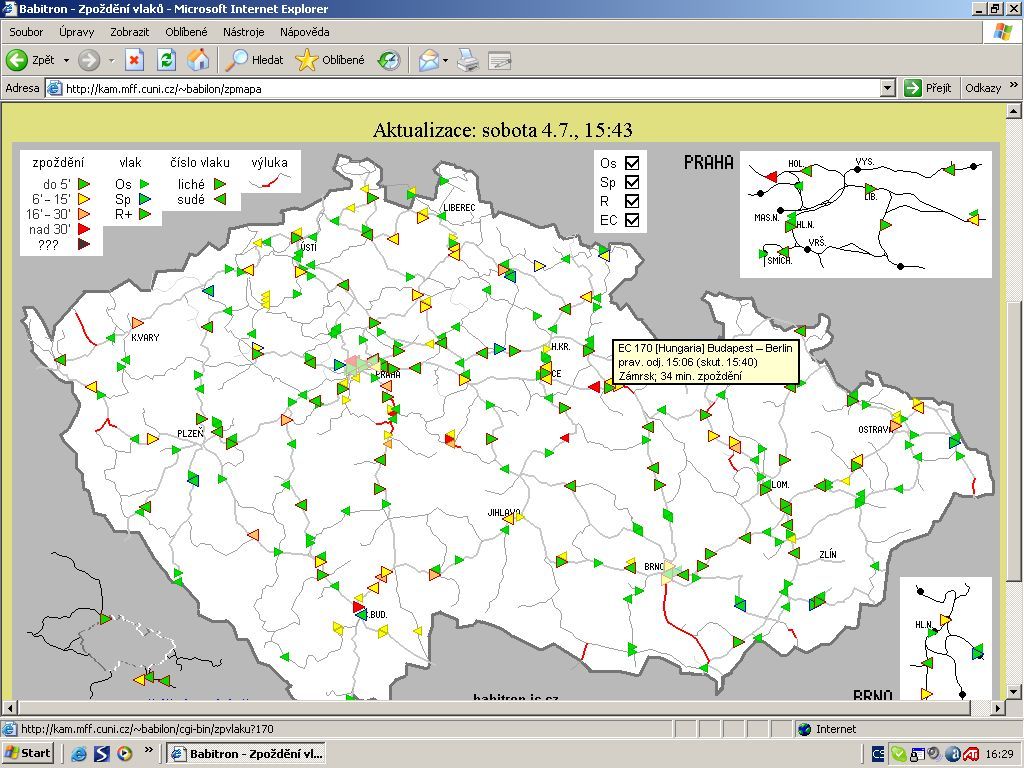Image resolution: width=1024 pixels, height=768 pixels.
Task: Toggle the Os train type checkbox
Action: point(632,163)
